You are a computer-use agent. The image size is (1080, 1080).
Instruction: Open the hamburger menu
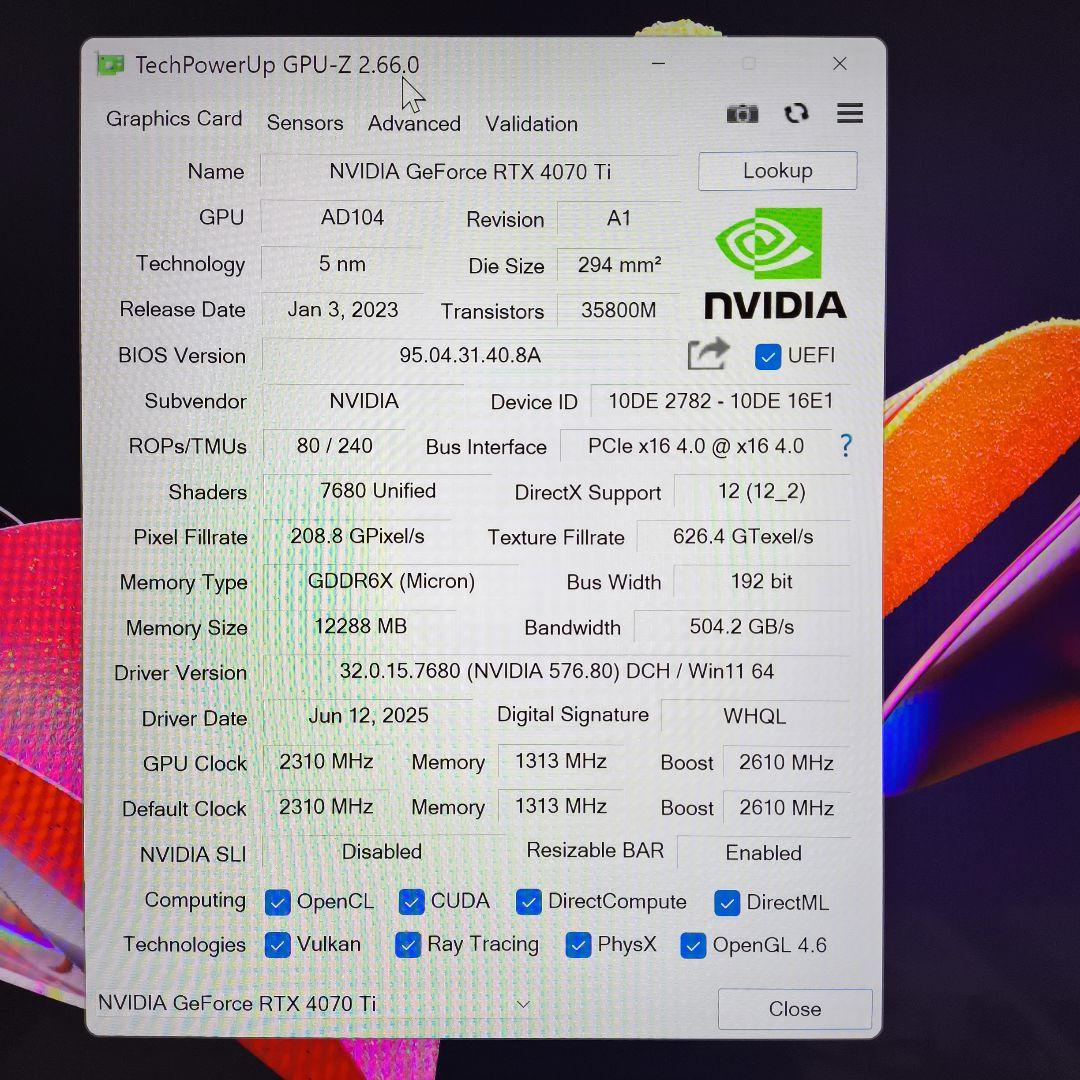tap(849, 113)
